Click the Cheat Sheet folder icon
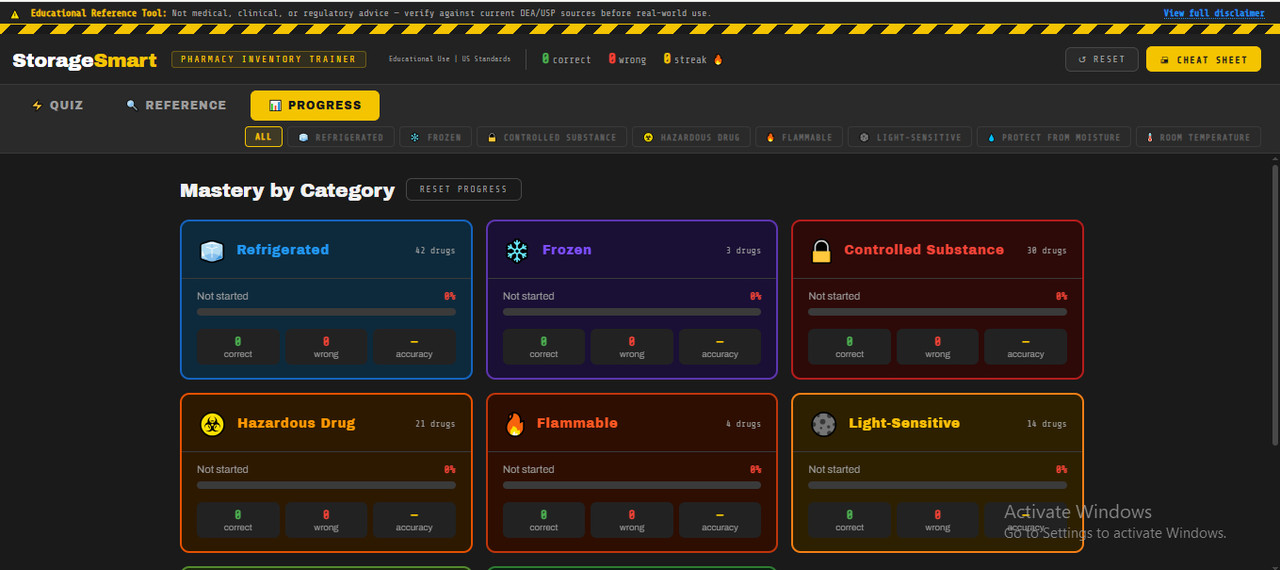Image resolution: width=1280 pixels, height=570 pixels. click(x=1164, y=60)
